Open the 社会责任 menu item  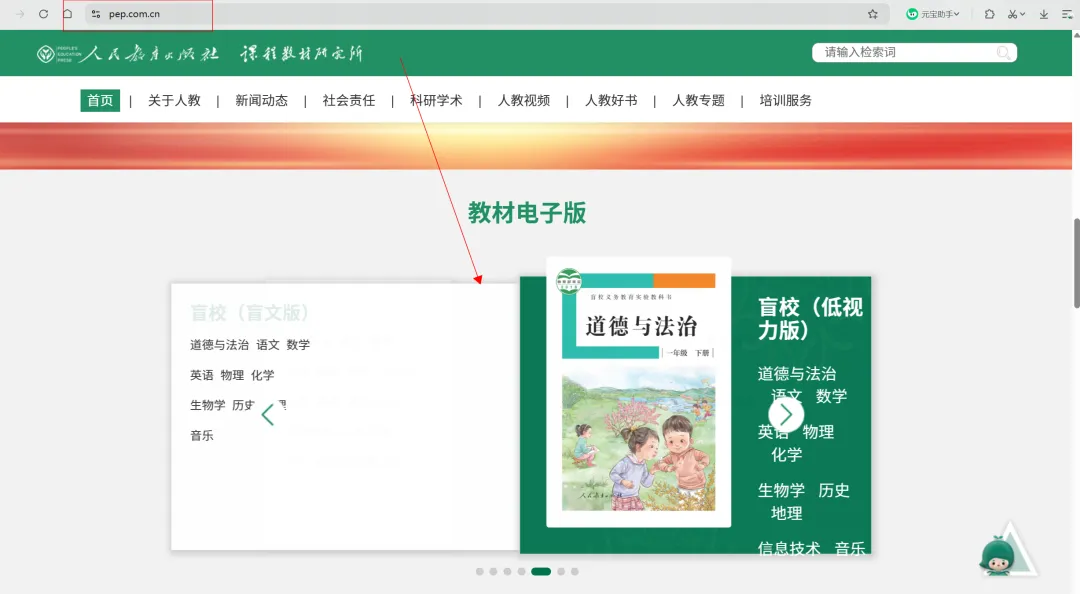349,101
